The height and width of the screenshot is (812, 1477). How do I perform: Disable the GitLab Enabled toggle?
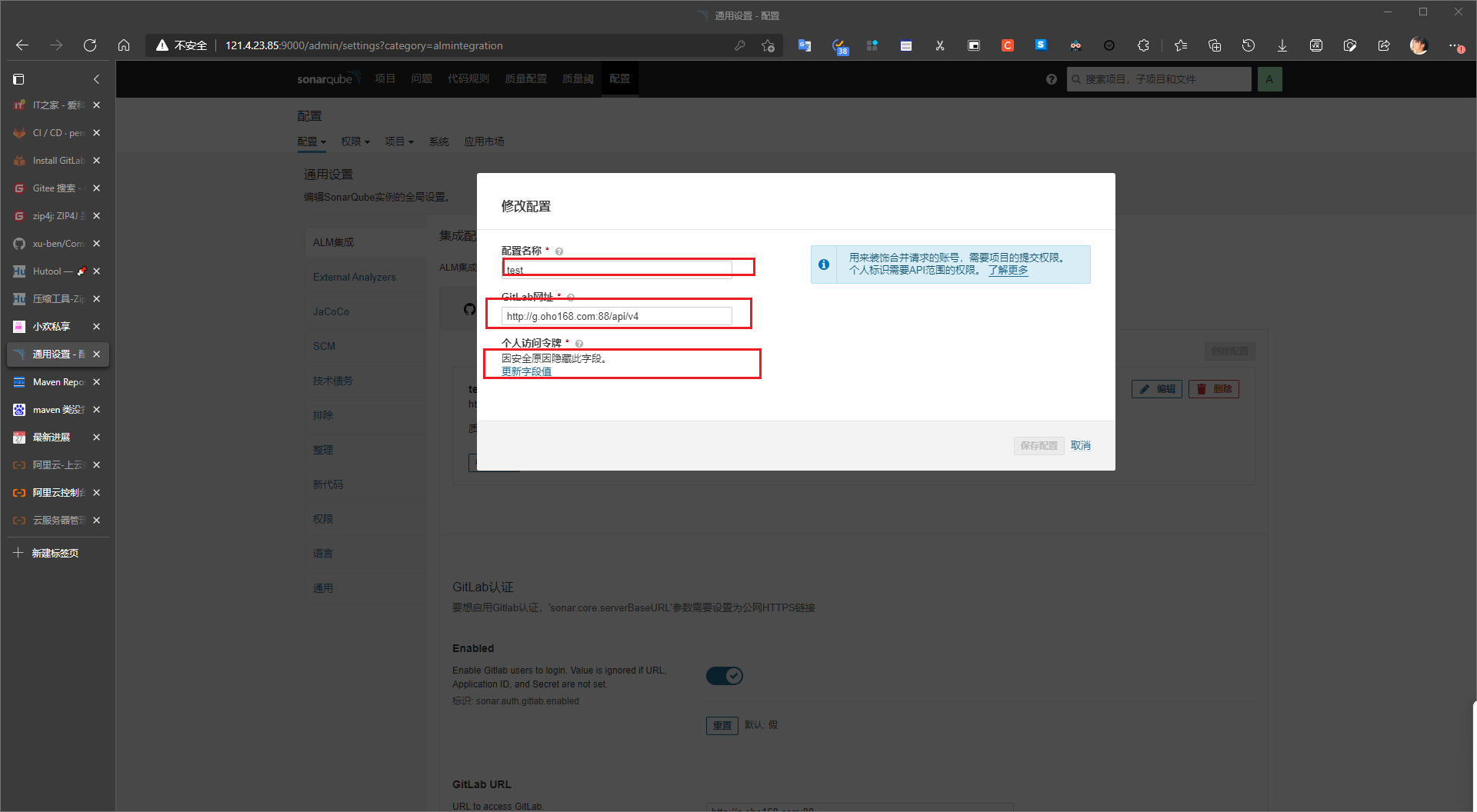tap(723, 675)
